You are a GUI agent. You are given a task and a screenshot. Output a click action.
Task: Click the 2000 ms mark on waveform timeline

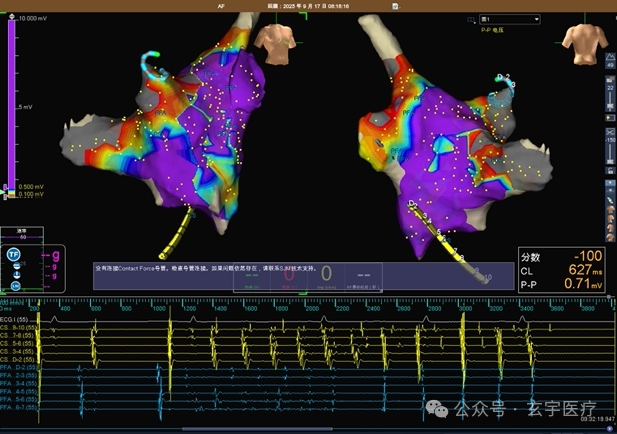click(312, 308)
